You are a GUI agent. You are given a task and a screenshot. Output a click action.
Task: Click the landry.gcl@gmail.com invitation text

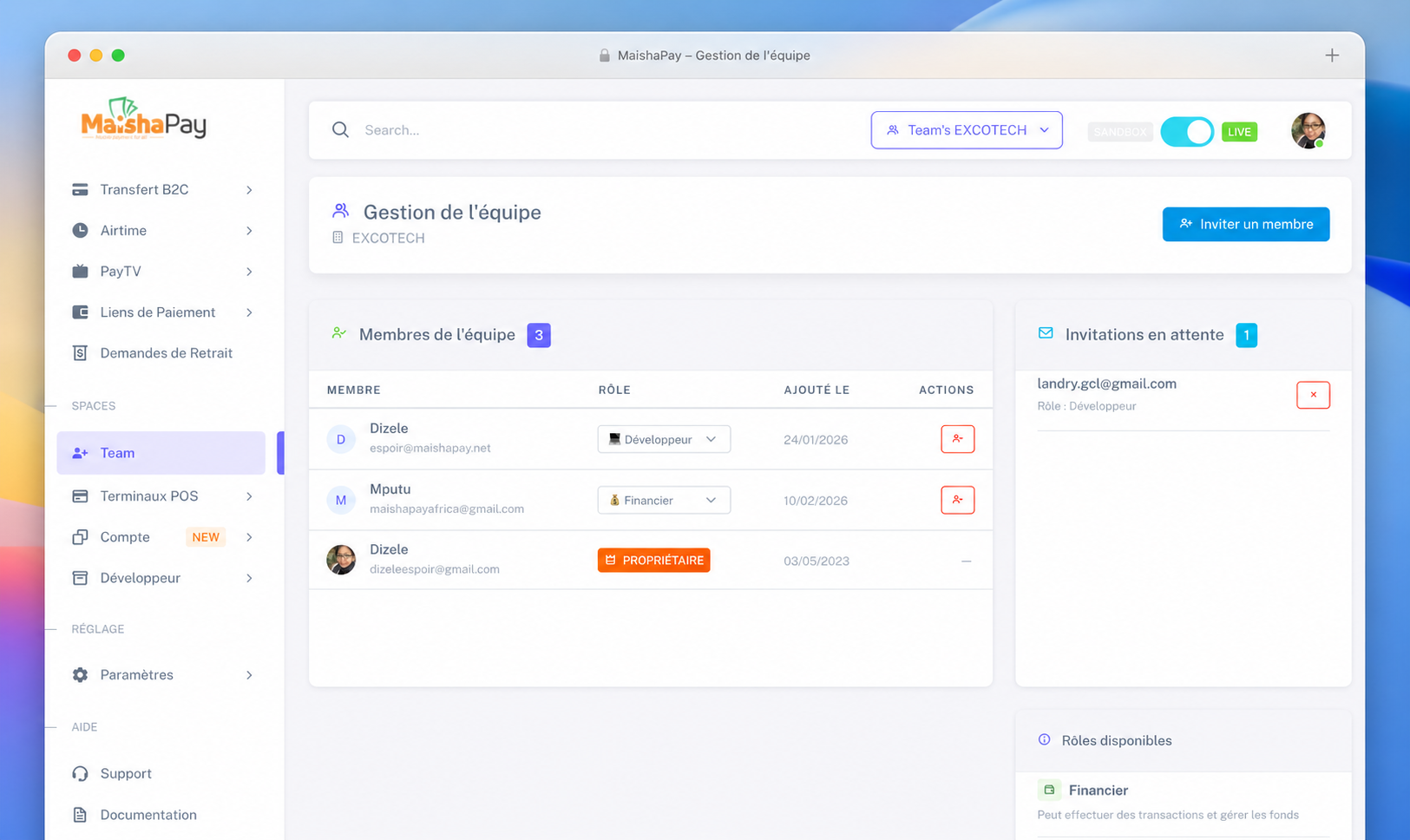pos(1107,384)
